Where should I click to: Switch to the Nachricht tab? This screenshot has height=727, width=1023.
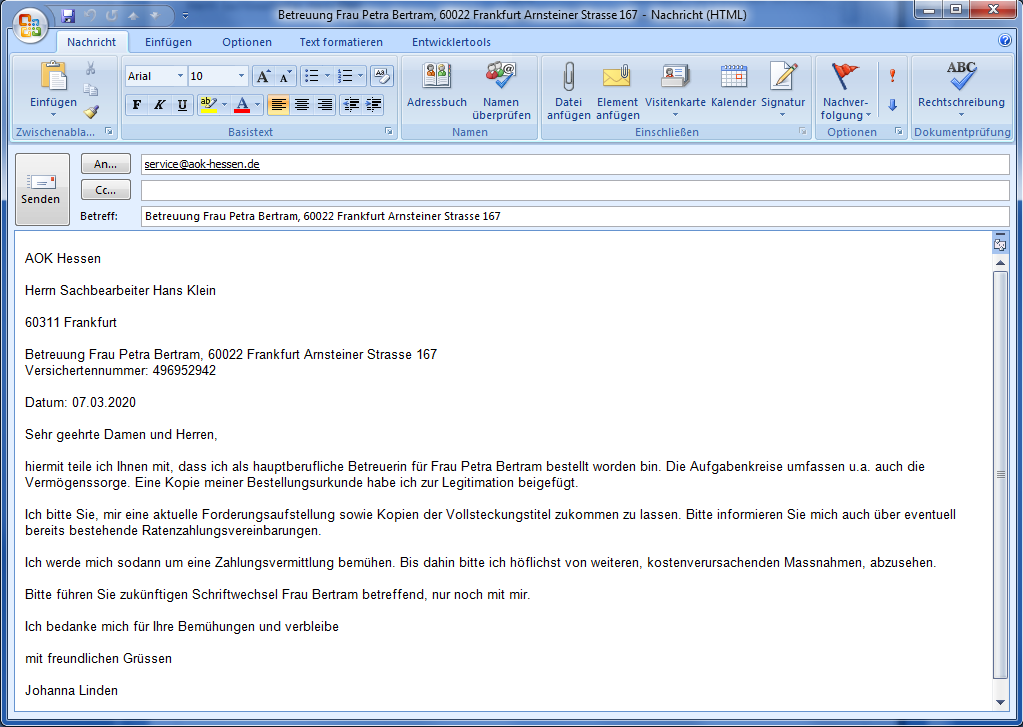coord(91,42)
